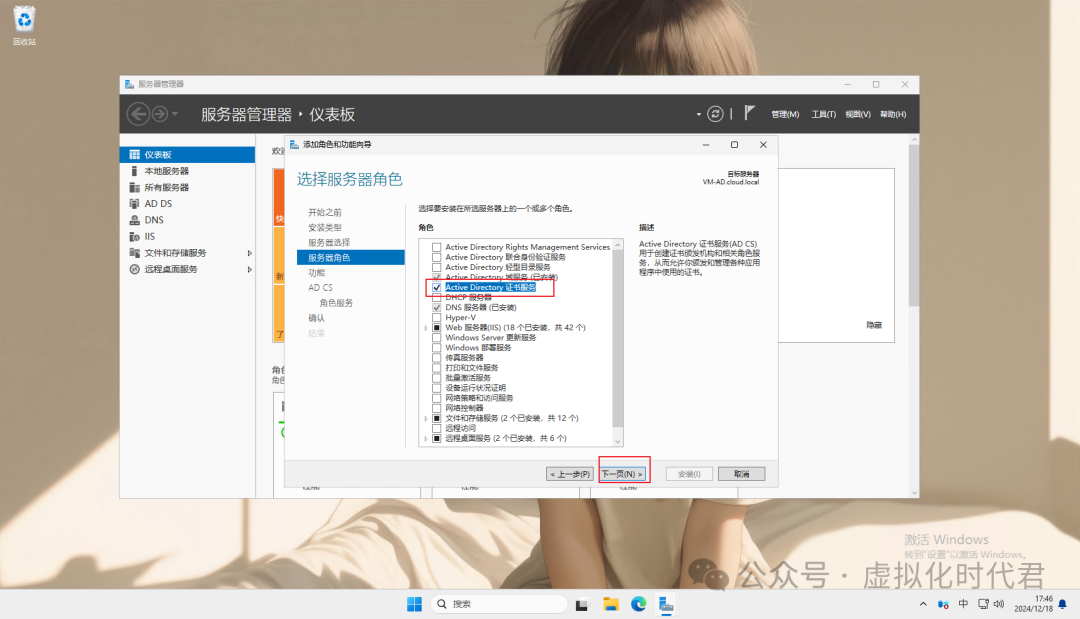Expand 文件和存储服务 in roles list
Image resolution: width=1080 pixels, height=619 pixels.
(x=426, y=418)
